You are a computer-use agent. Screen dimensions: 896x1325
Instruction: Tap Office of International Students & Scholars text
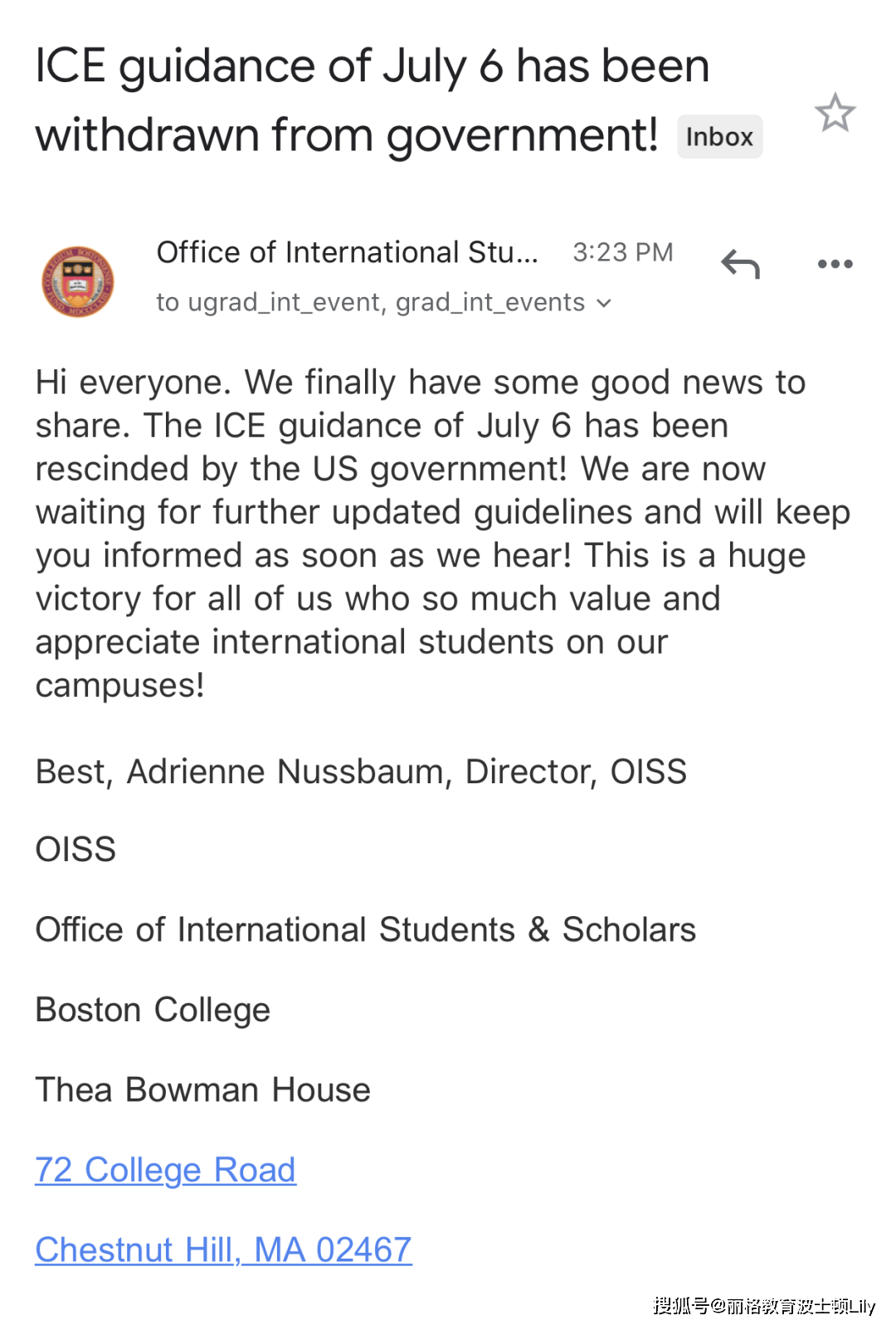[x=366, y=929]
